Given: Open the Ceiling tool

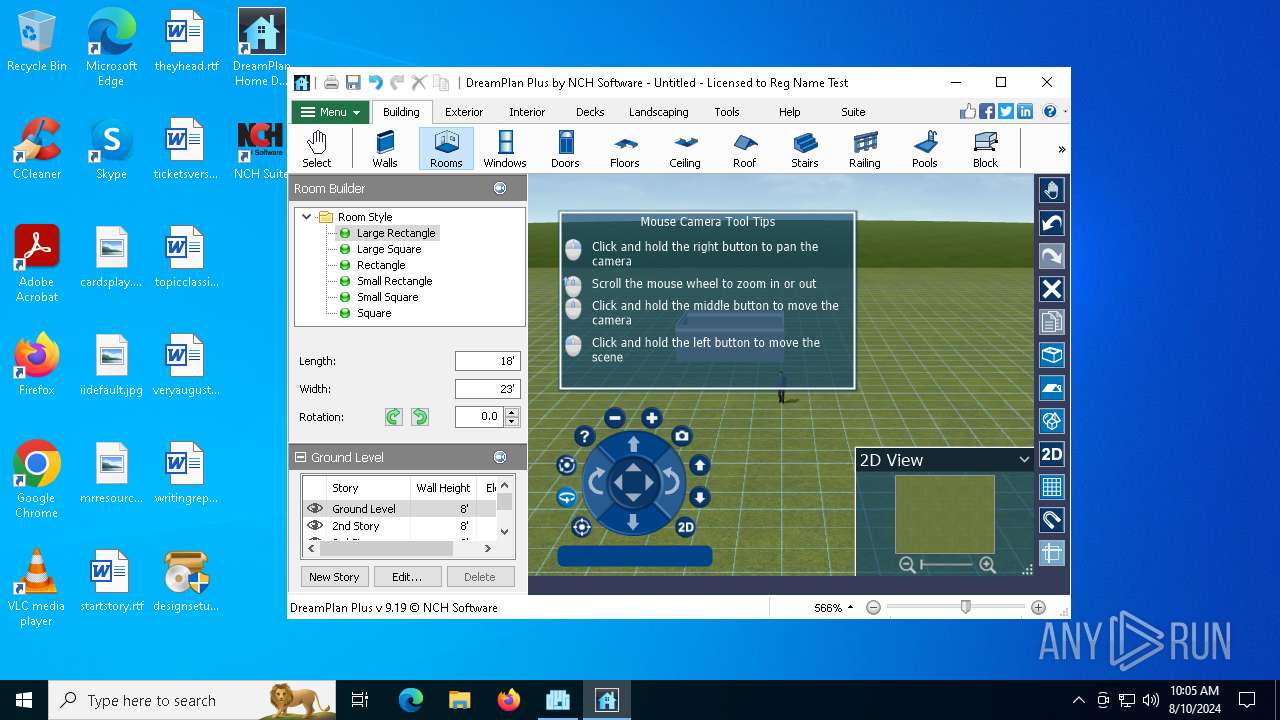Looking at the screenshot, I should [x=685, y=148].
